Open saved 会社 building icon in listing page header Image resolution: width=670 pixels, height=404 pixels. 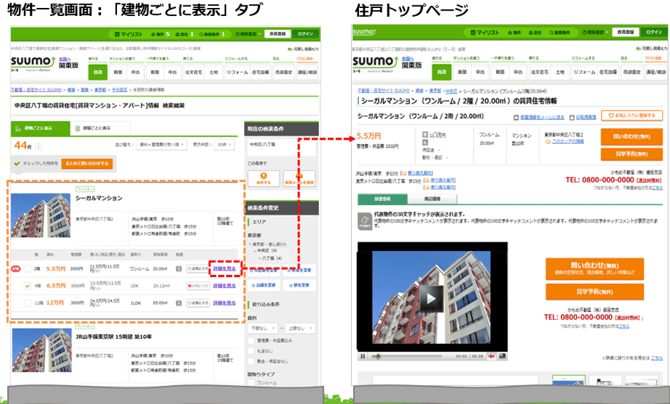point(185,34)
